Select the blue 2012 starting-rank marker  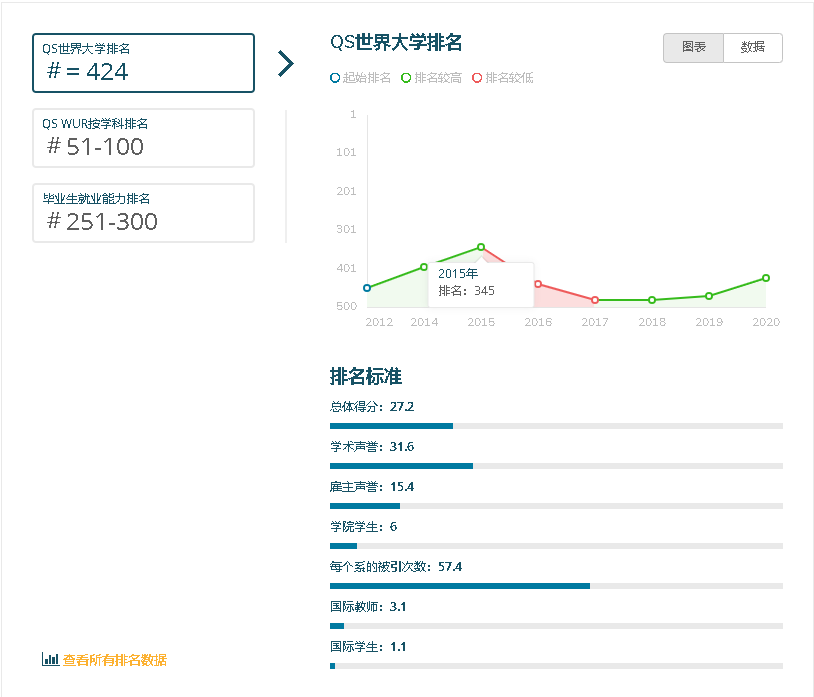(x=367, y=286)
